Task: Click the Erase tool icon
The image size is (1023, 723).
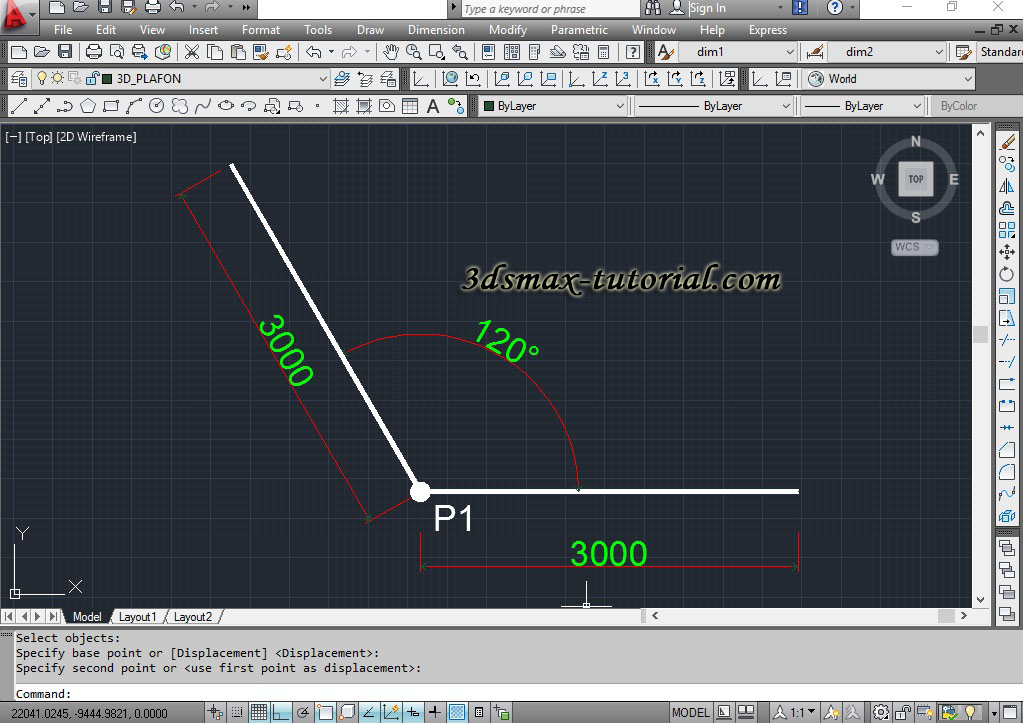Action: [1007, 142]
